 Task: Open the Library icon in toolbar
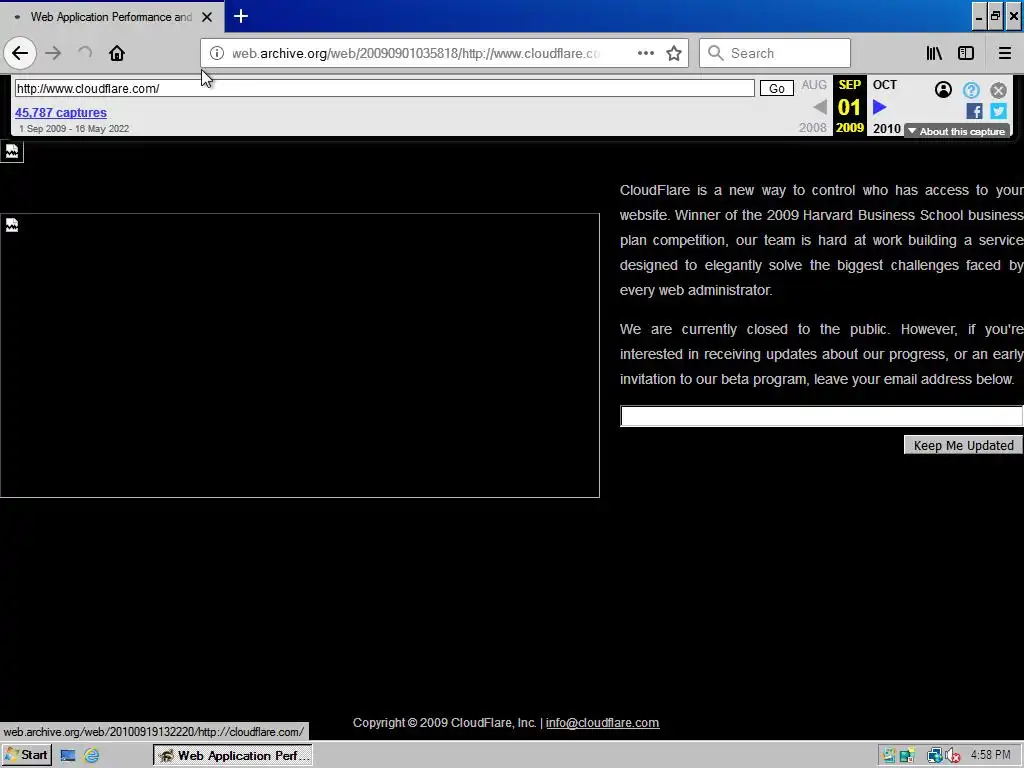pos(934,53)
